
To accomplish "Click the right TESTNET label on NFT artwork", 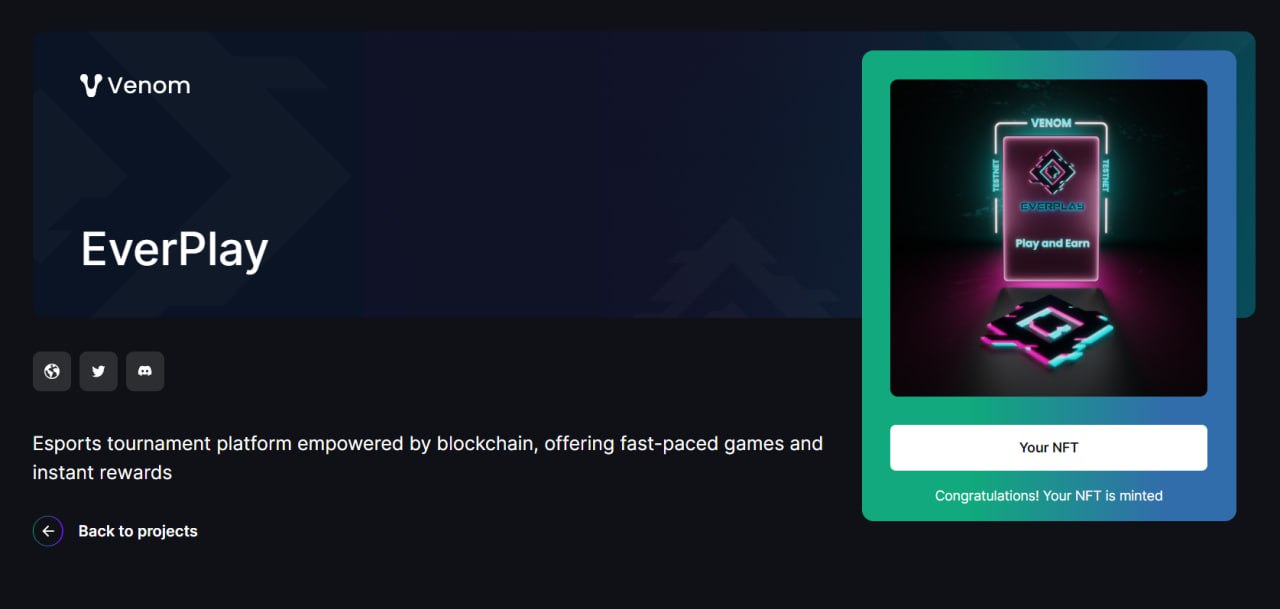I will point(1105,175).
